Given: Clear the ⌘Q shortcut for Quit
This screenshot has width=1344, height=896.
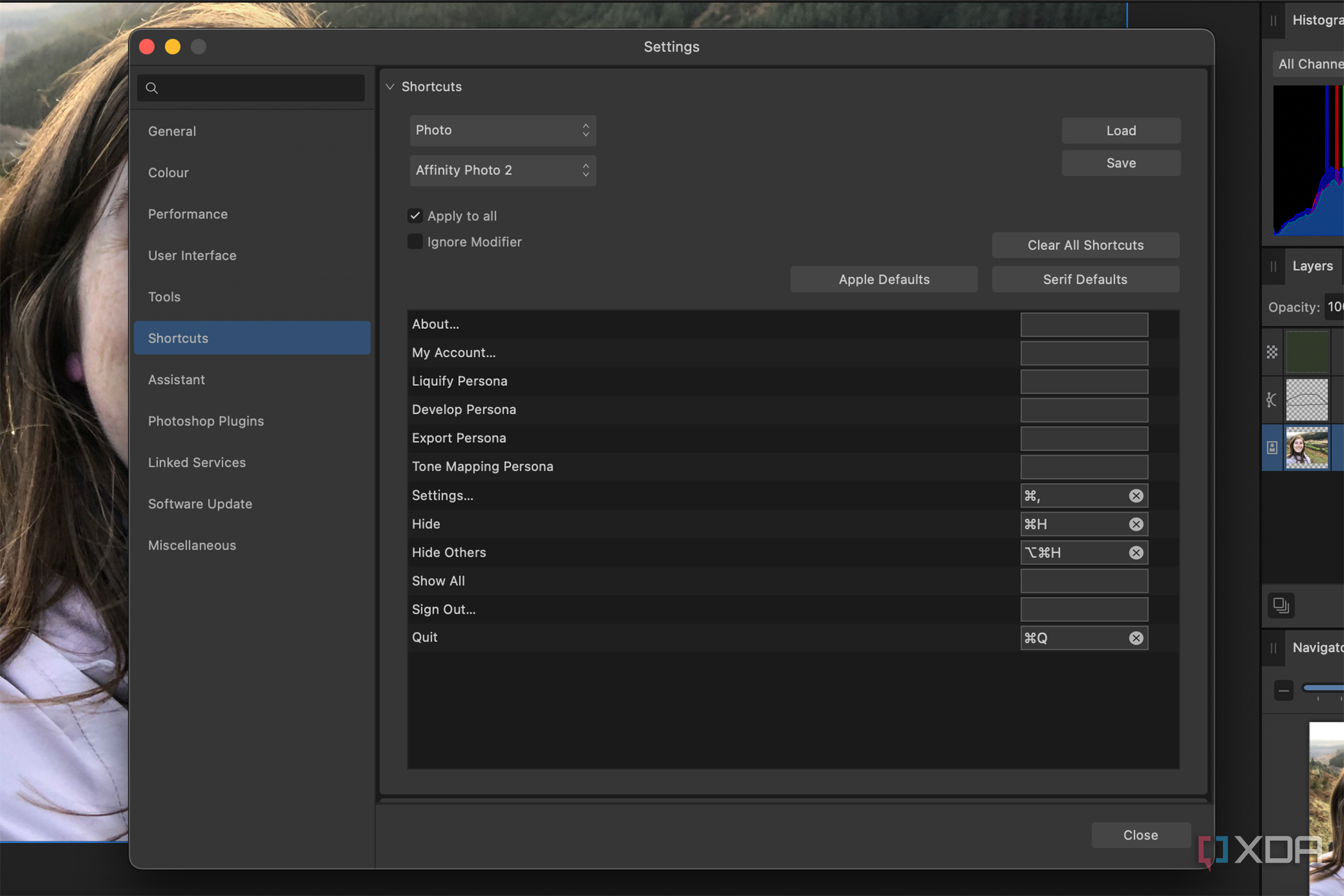Looking at the screenshot, I should click(x=1136, y=637).
